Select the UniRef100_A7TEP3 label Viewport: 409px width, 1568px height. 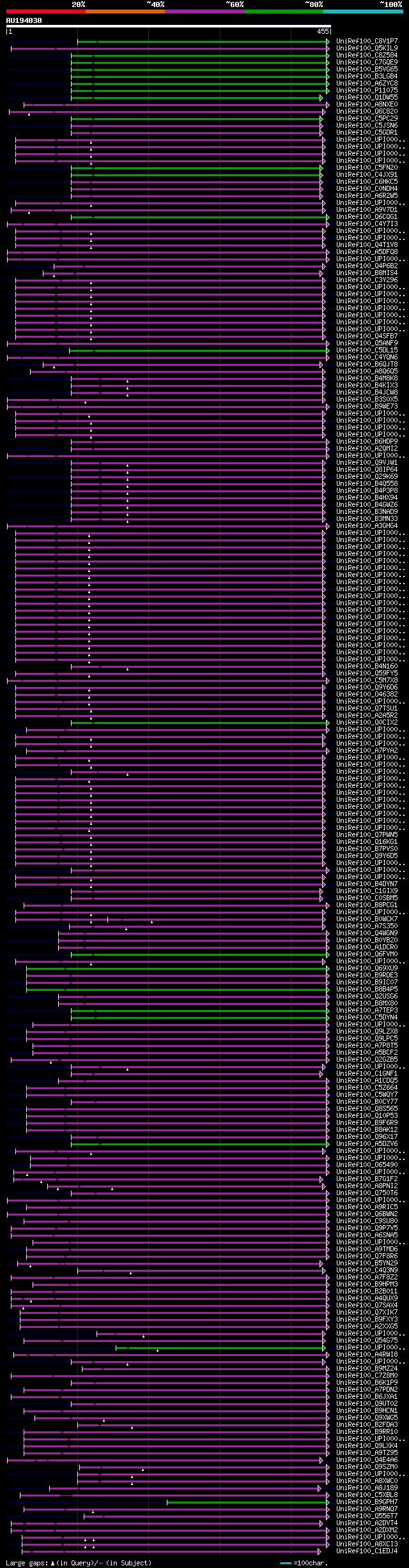pyautogui.click(x=367, y=1010)
